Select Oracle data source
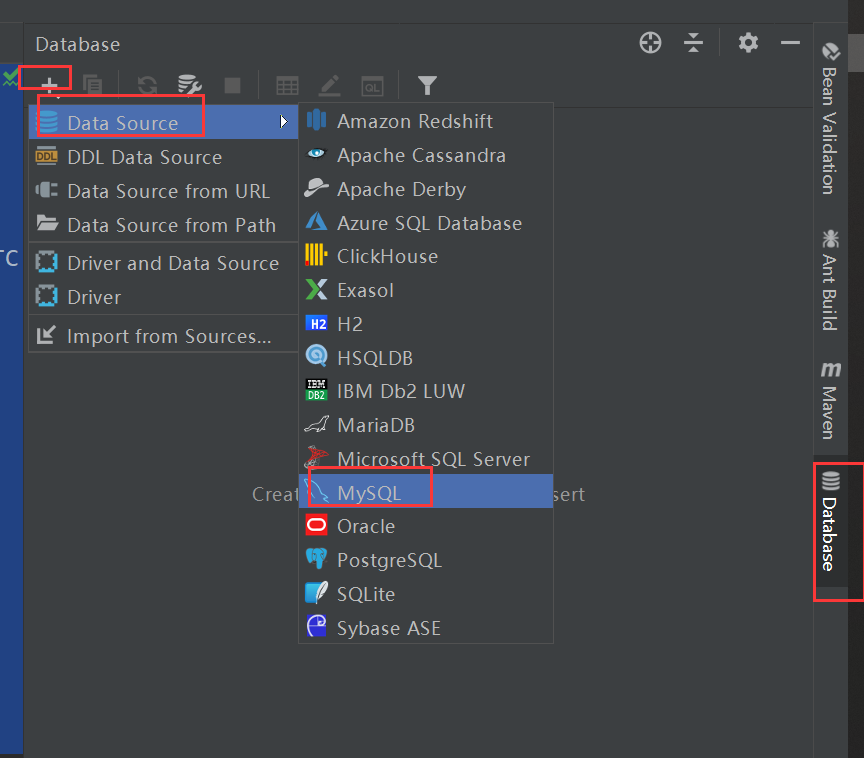The height and width of the screenshot is (758, 864). 426,526
